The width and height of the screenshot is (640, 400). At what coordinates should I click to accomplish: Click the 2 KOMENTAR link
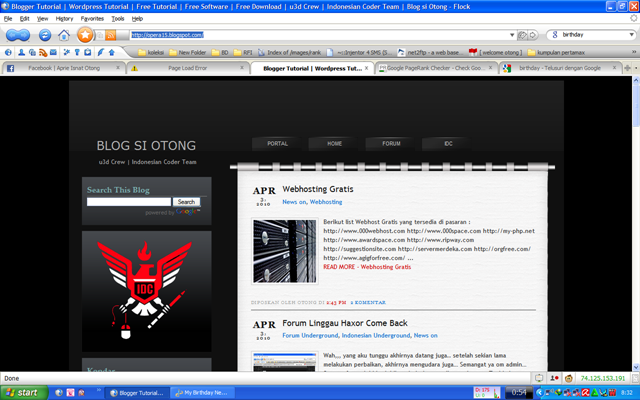tap(368, 302)
